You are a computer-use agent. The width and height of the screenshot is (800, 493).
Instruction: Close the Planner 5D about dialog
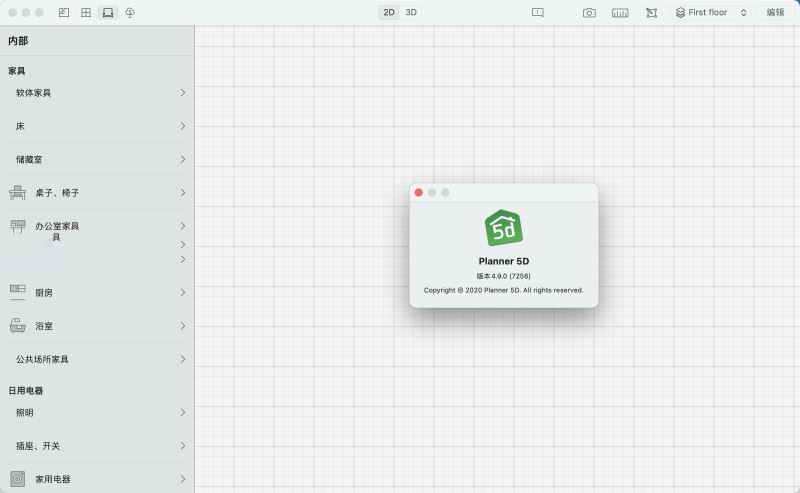point(418,192)
